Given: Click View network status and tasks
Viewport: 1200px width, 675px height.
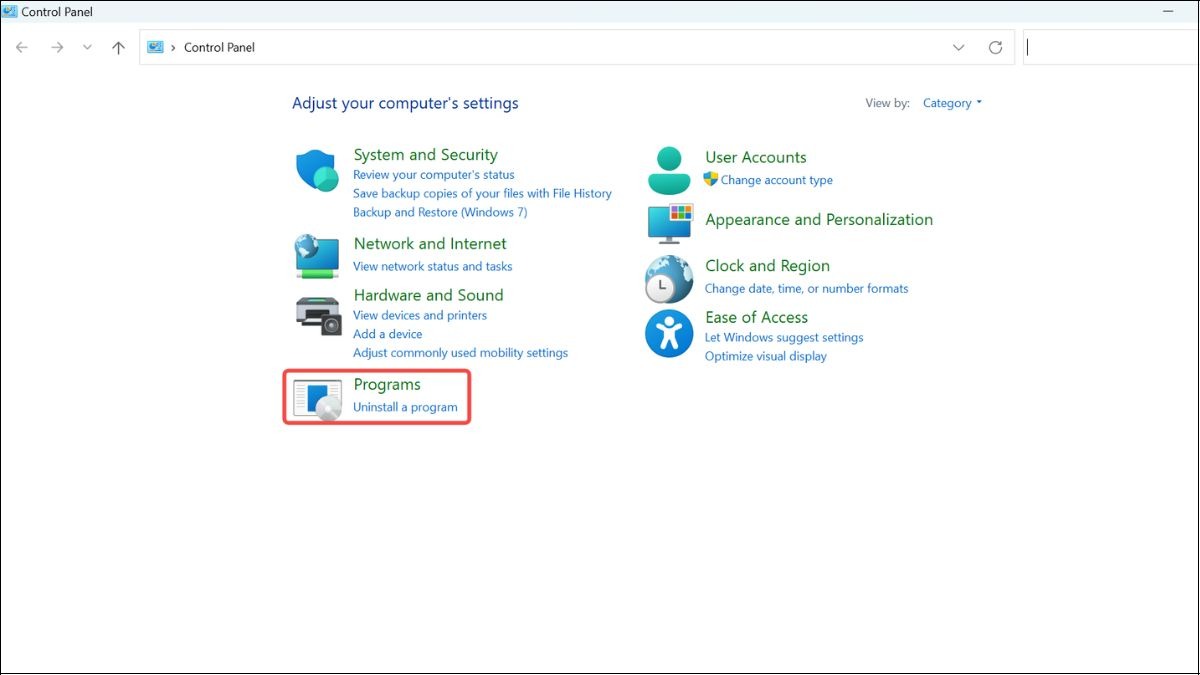Looking at the screenshot, I should [432, 266].
